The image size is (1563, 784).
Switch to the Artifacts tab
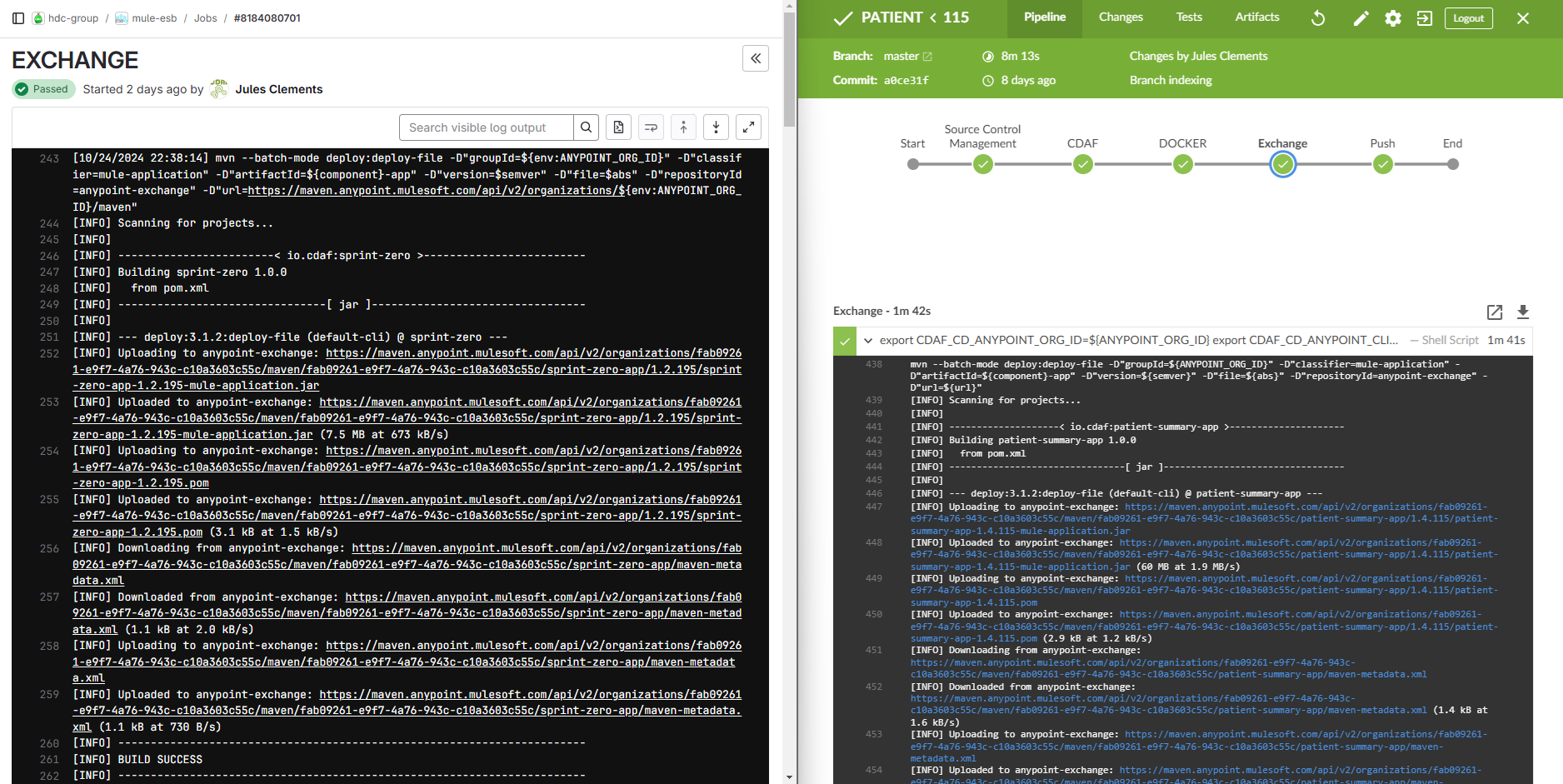click(1257, 17)
